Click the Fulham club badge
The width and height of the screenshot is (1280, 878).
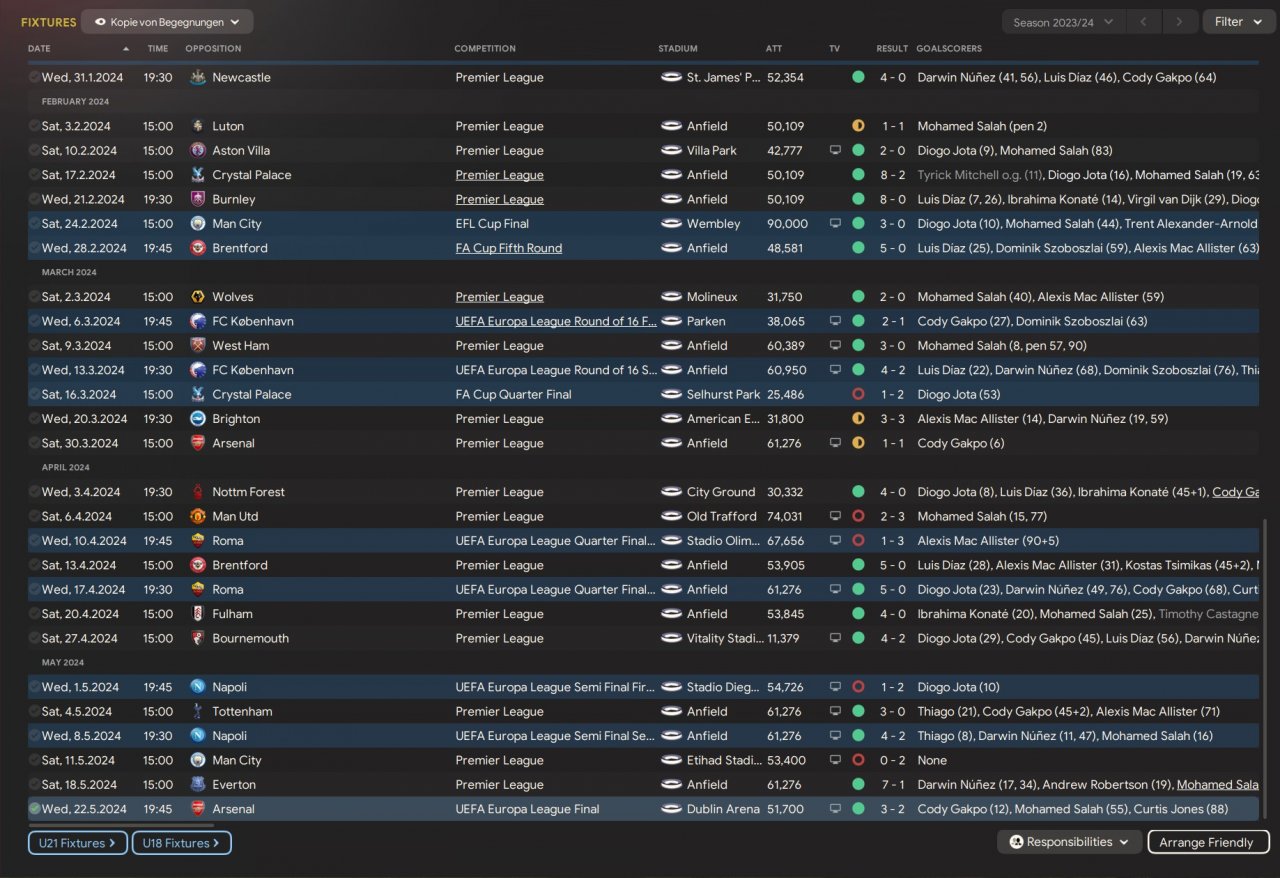tap(198, 614)
